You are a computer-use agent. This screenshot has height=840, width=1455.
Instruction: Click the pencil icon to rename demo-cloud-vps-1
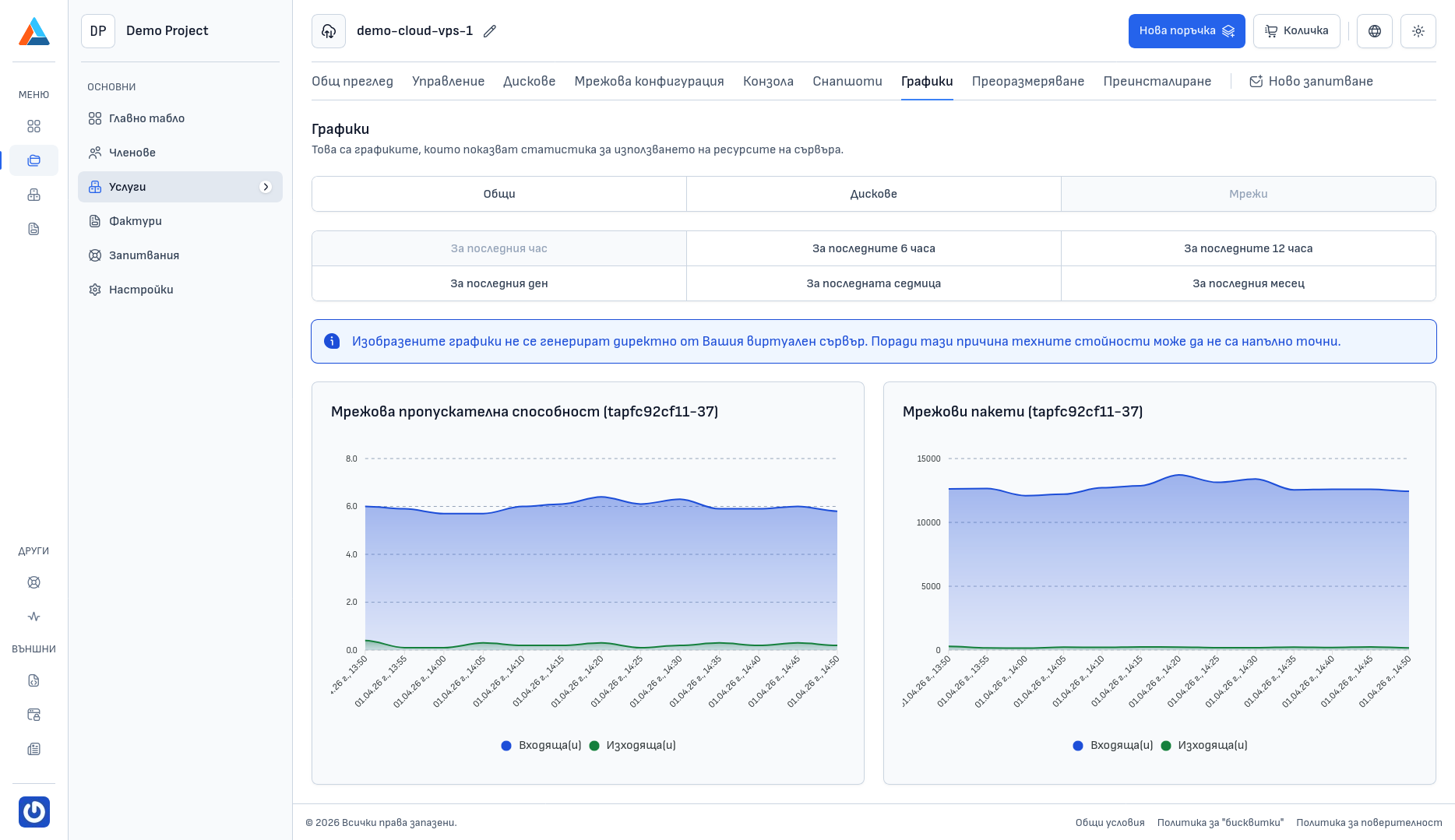tap(490, 31)
